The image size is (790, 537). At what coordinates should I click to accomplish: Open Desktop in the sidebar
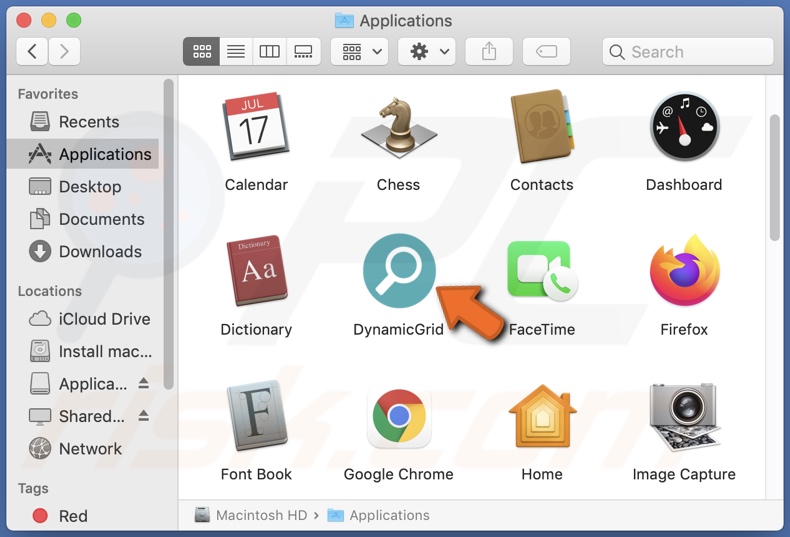coord(83,186)
